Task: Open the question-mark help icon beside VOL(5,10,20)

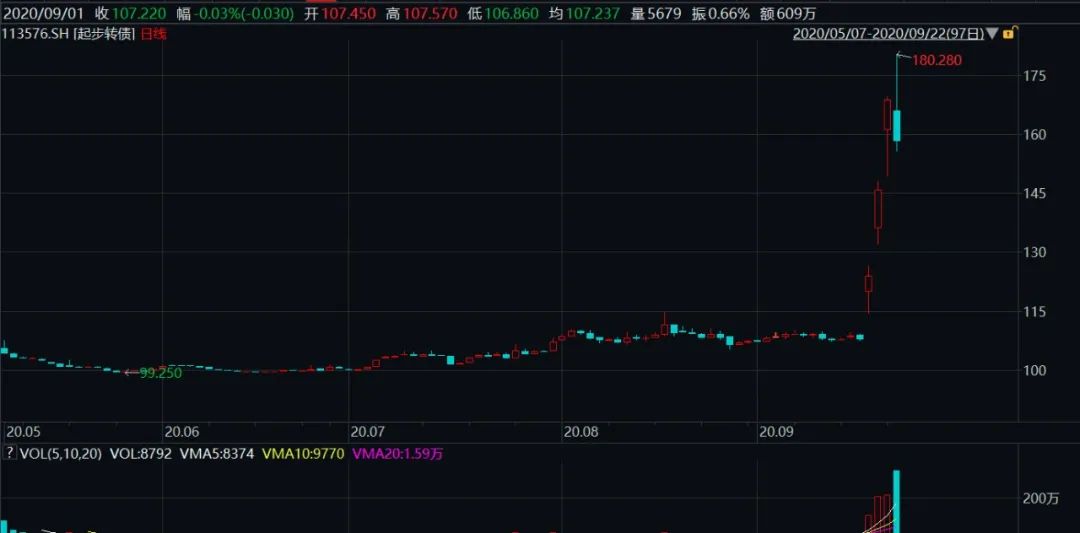Action: click(x=10, y=454)
